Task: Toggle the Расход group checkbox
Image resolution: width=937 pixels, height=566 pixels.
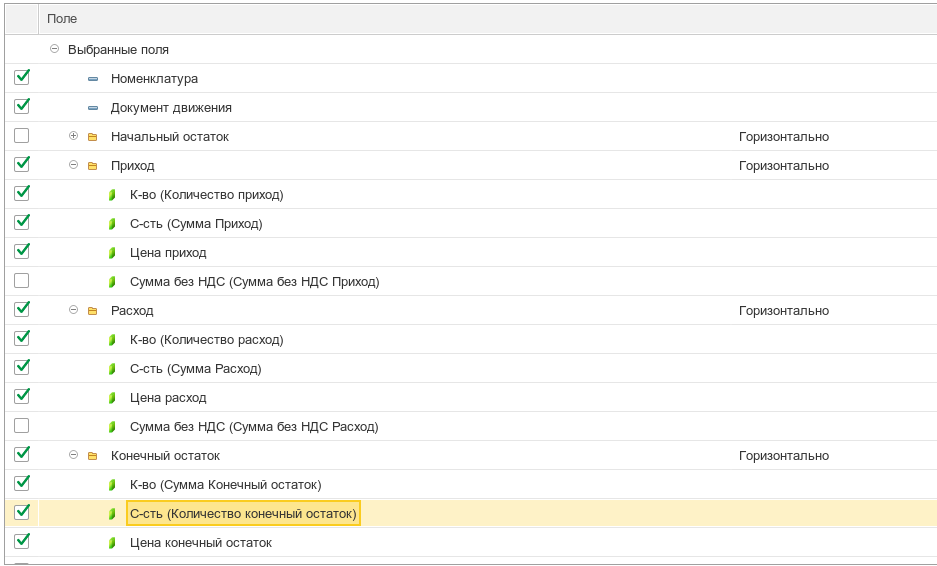Action: click(x=22, y=310)
